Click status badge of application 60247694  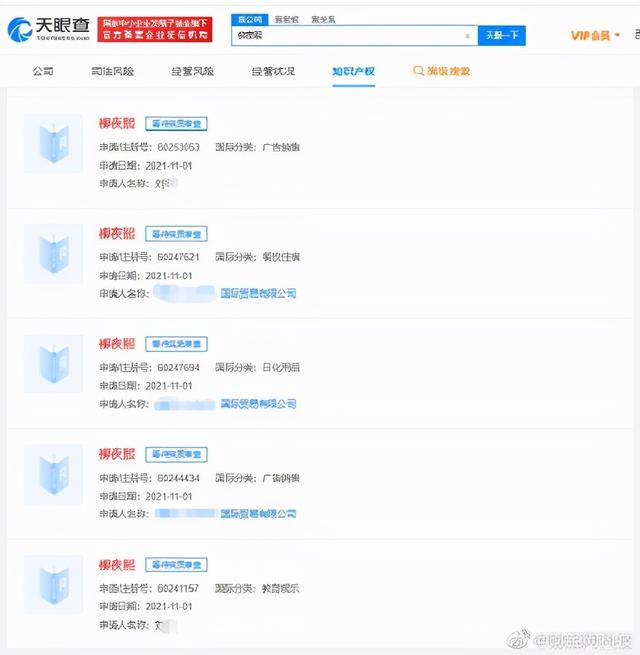(x=176, y=344)
